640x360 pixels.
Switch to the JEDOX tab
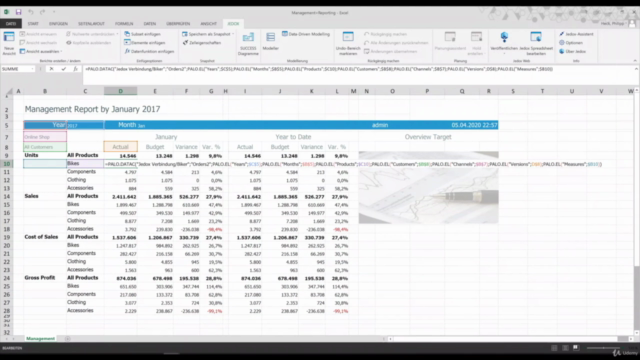[x=233, y=24]
